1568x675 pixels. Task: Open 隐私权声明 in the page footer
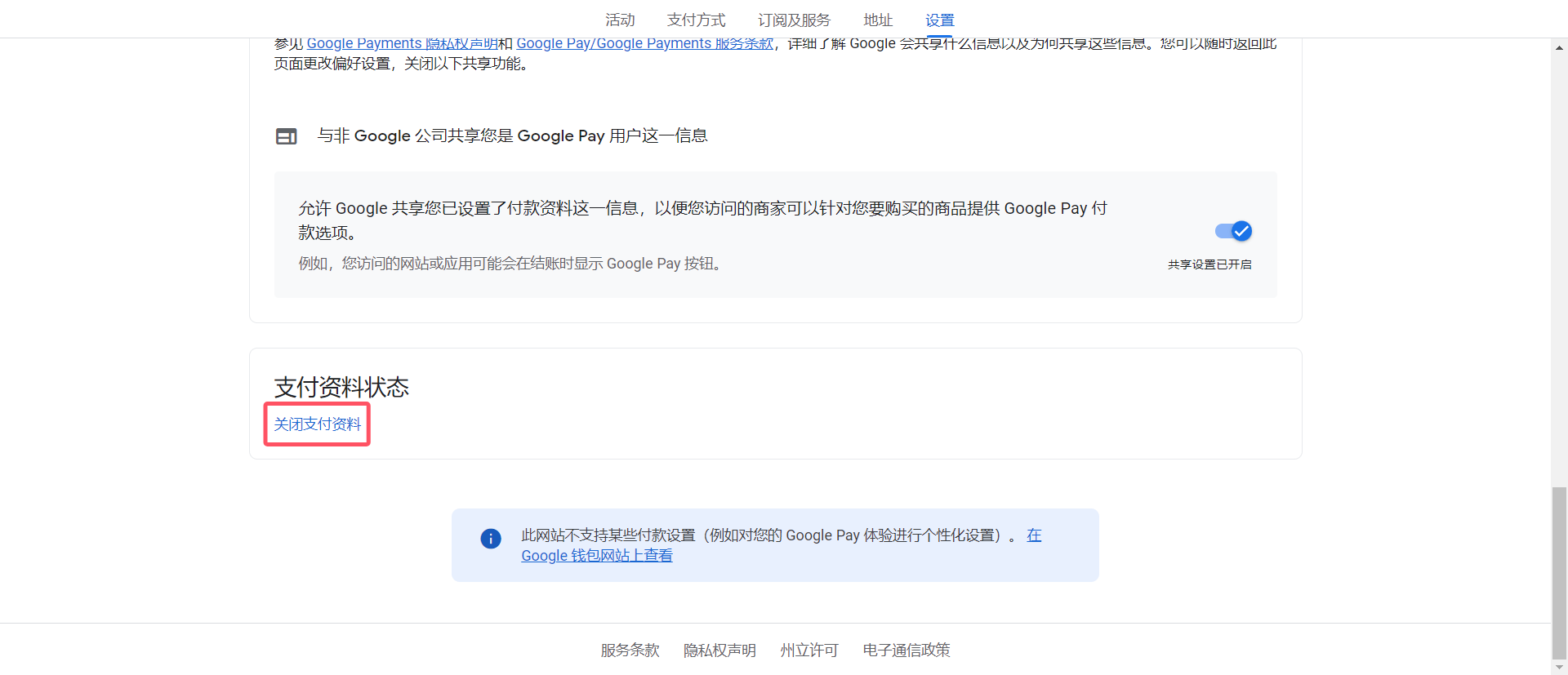pos(719,651)
